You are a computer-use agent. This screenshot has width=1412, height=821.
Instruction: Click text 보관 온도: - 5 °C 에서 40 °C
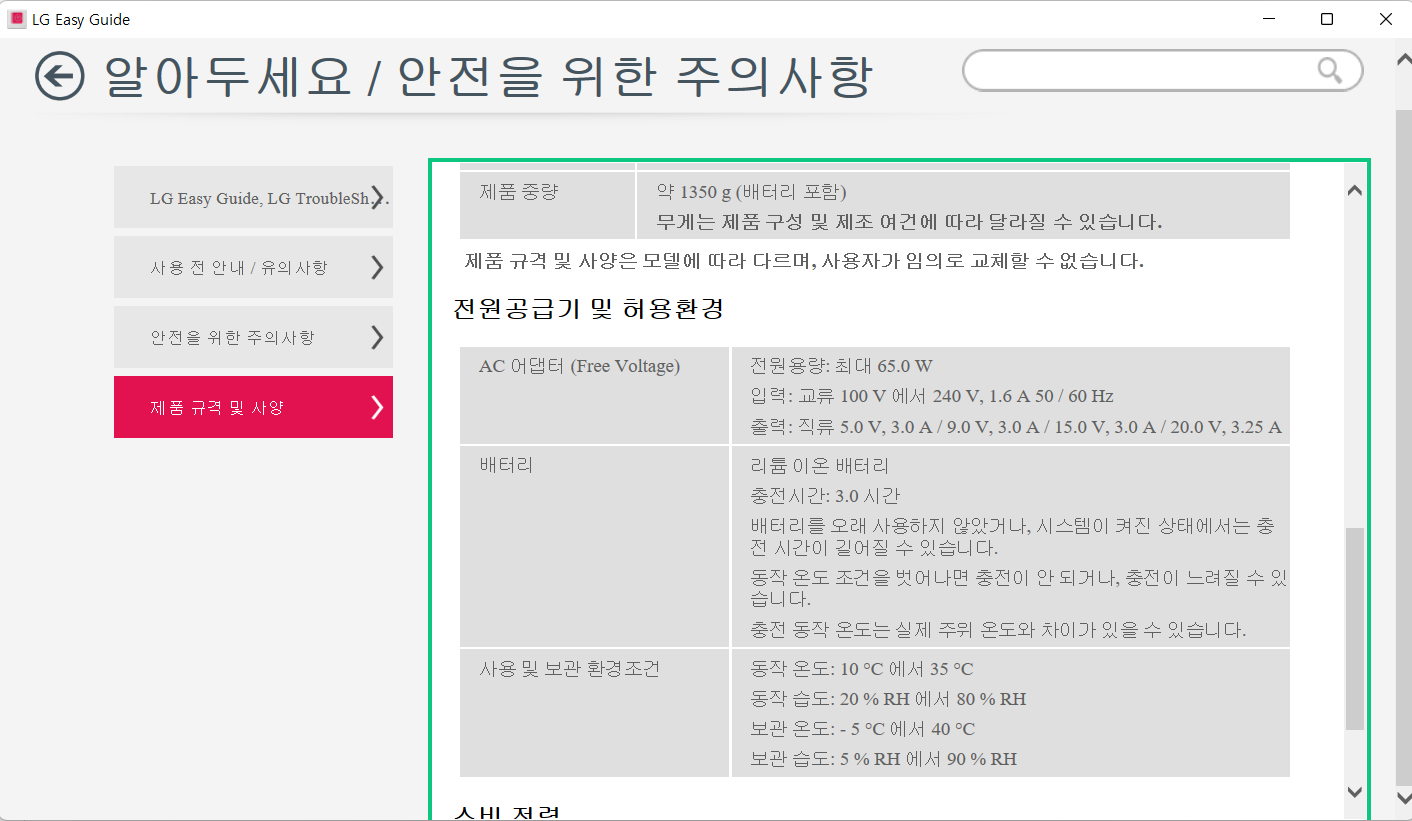(x=862, y=729)
